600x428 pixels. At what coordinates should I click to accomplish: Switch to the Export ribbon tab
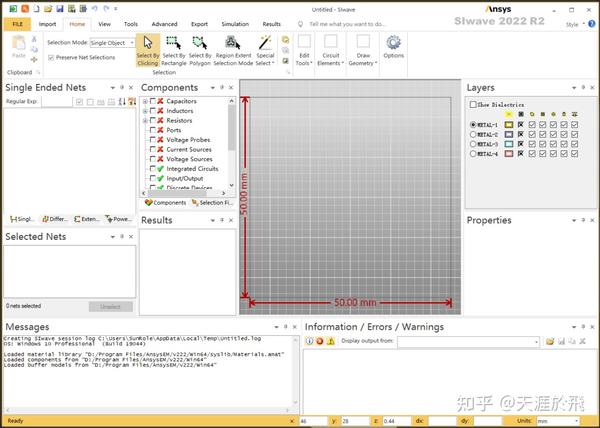point(199,24)
